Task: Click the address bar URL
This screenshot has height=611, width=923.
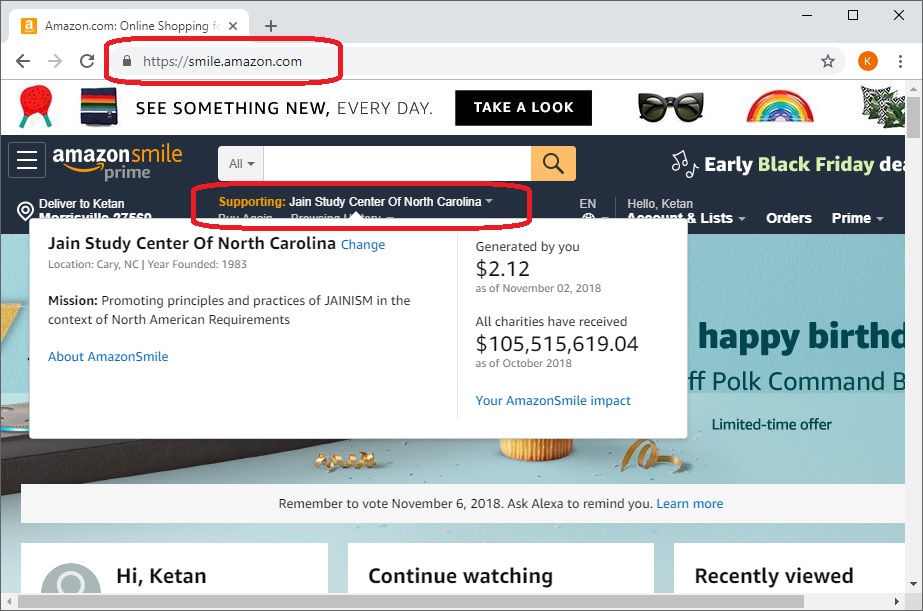Action: tap(223, 61)
